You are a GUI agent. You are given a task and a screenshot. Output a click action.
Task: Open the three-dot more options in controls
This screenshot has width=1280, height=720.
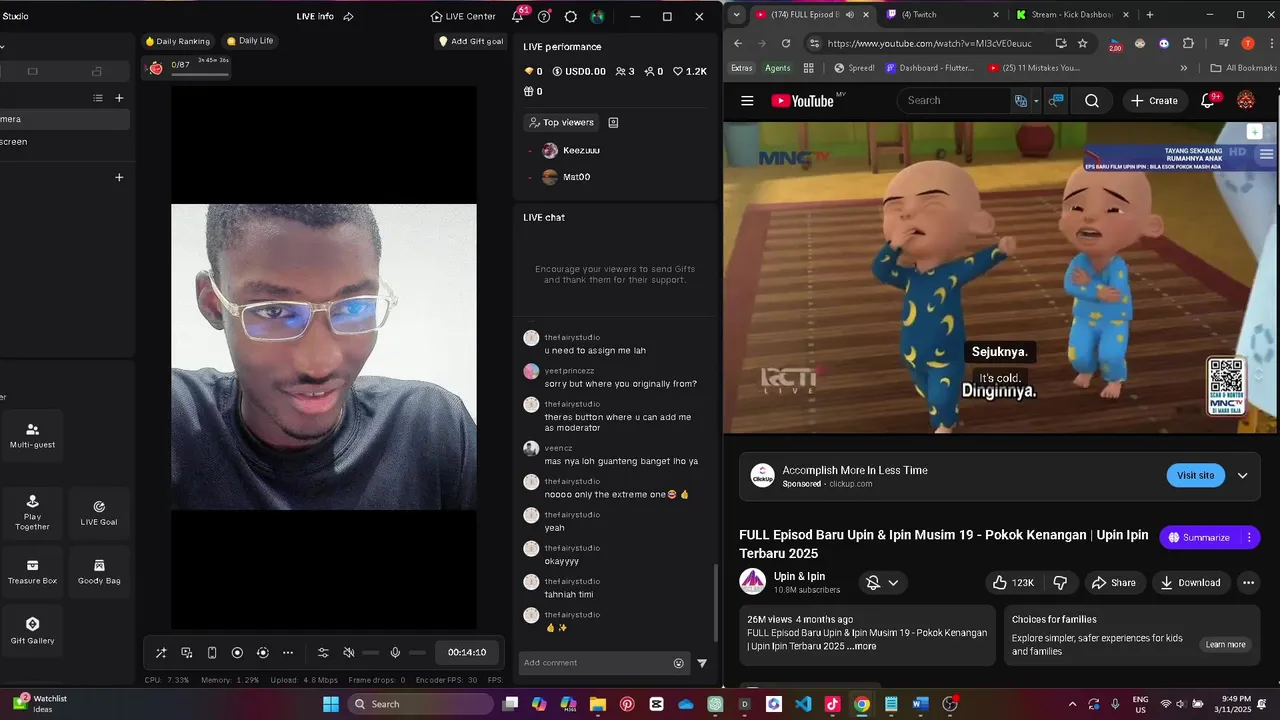coord(288,652)
